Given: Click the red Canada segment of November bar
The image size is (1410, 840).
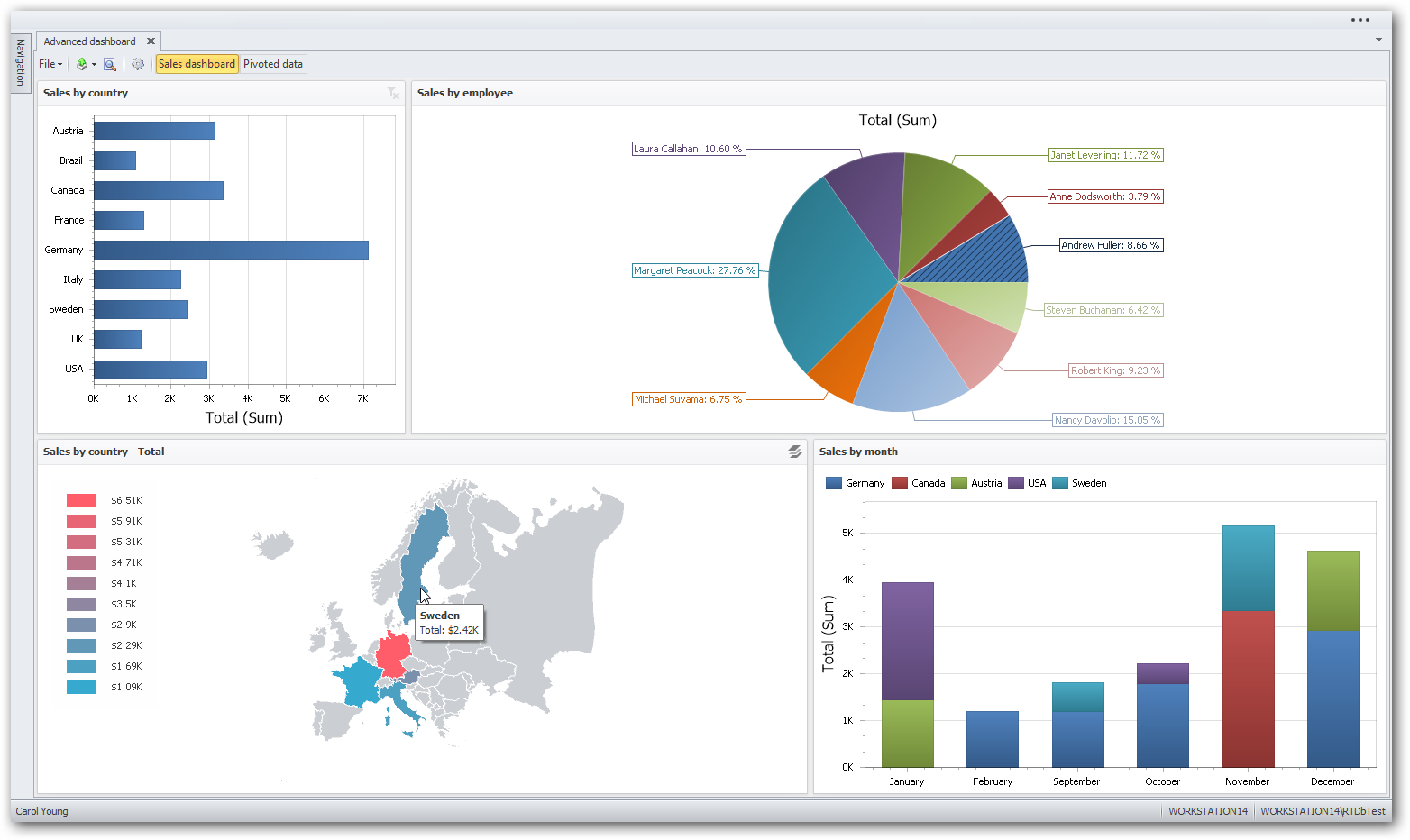Looking at the screenshot, I should (x=1249, y=689).
